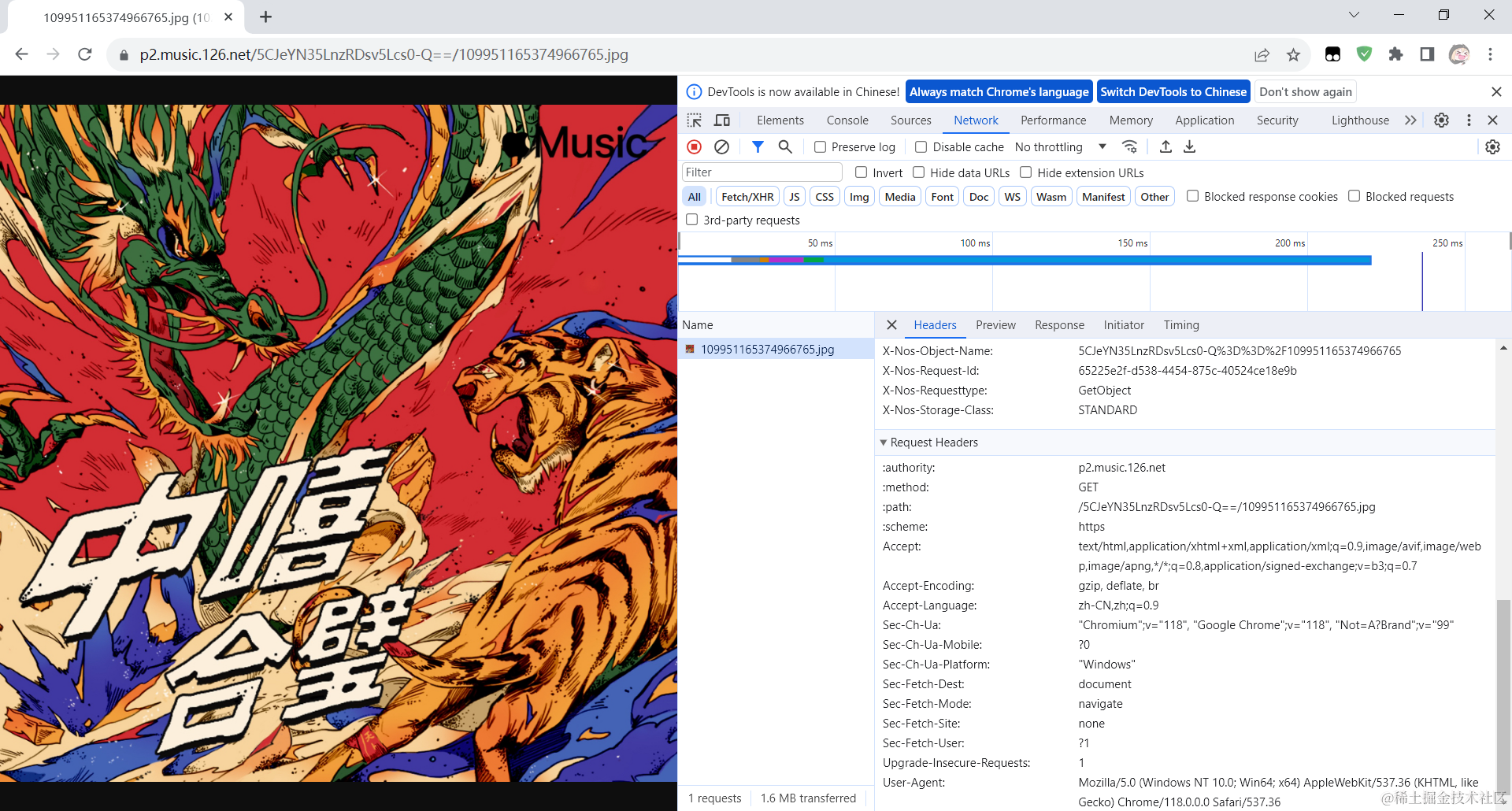Image resolution: width=1512 pixels, height=811 pixels.
Task: Open the network search magnifier
Action: pyautogui.click(x=785, y=146)
